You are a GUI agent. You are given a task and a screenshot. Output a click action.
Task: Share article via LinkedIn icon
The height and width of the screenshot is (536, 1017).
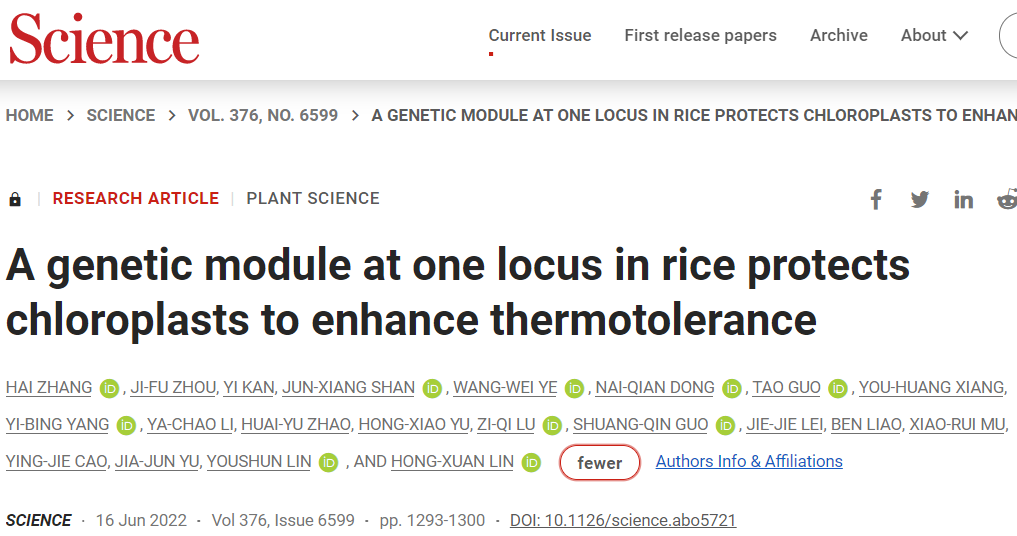(x=964, y=199)
